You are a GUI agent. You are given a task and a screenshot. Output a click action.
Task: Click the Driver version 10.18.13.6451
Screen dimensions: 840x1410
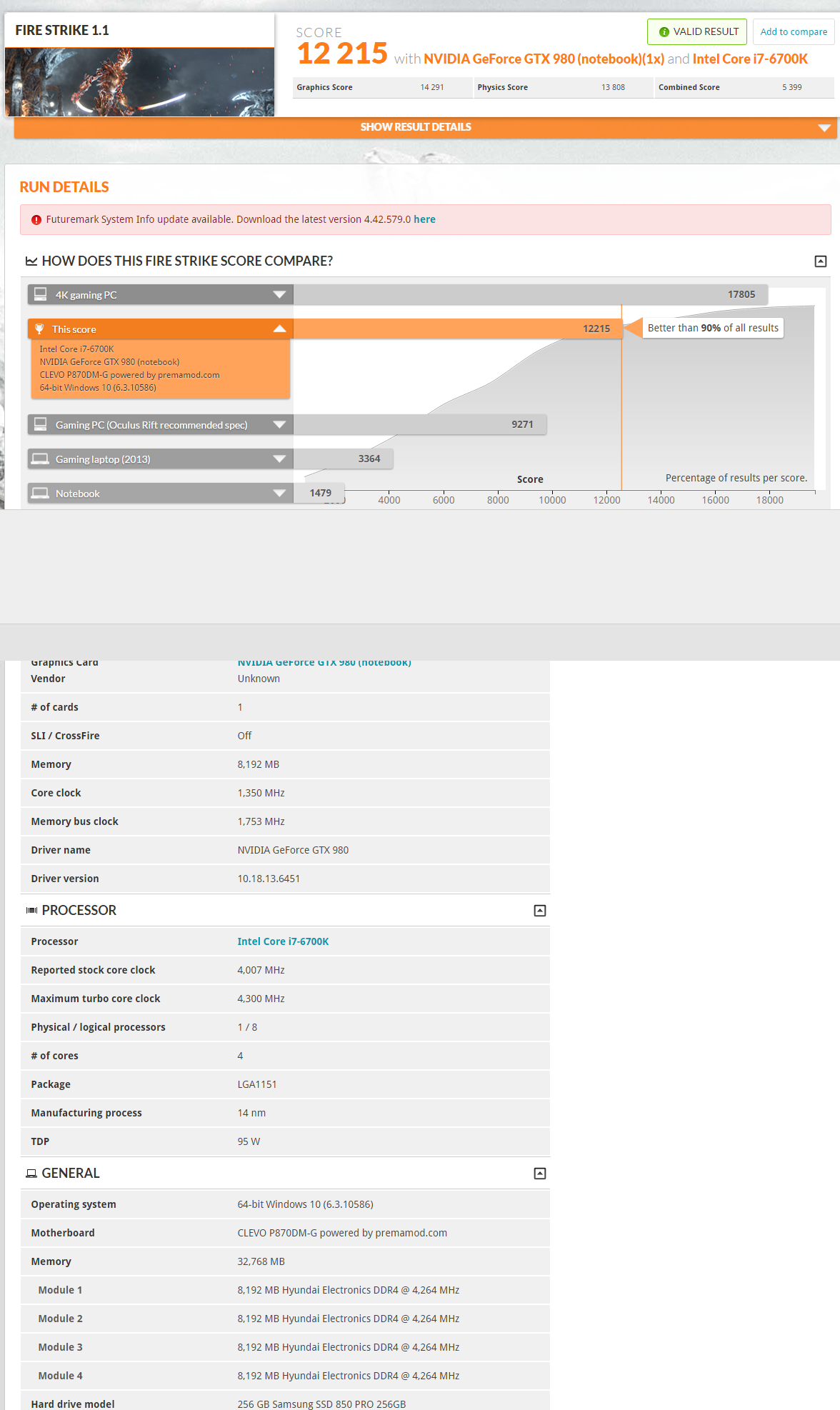tap(269, 879)
